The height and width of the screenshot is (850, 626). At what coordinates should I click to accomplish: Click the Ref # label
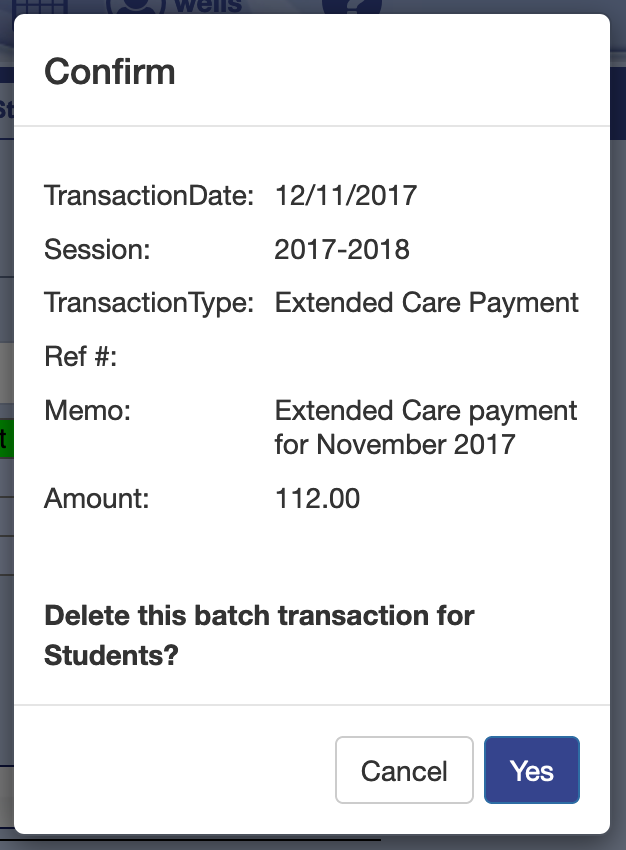(81, 356)
